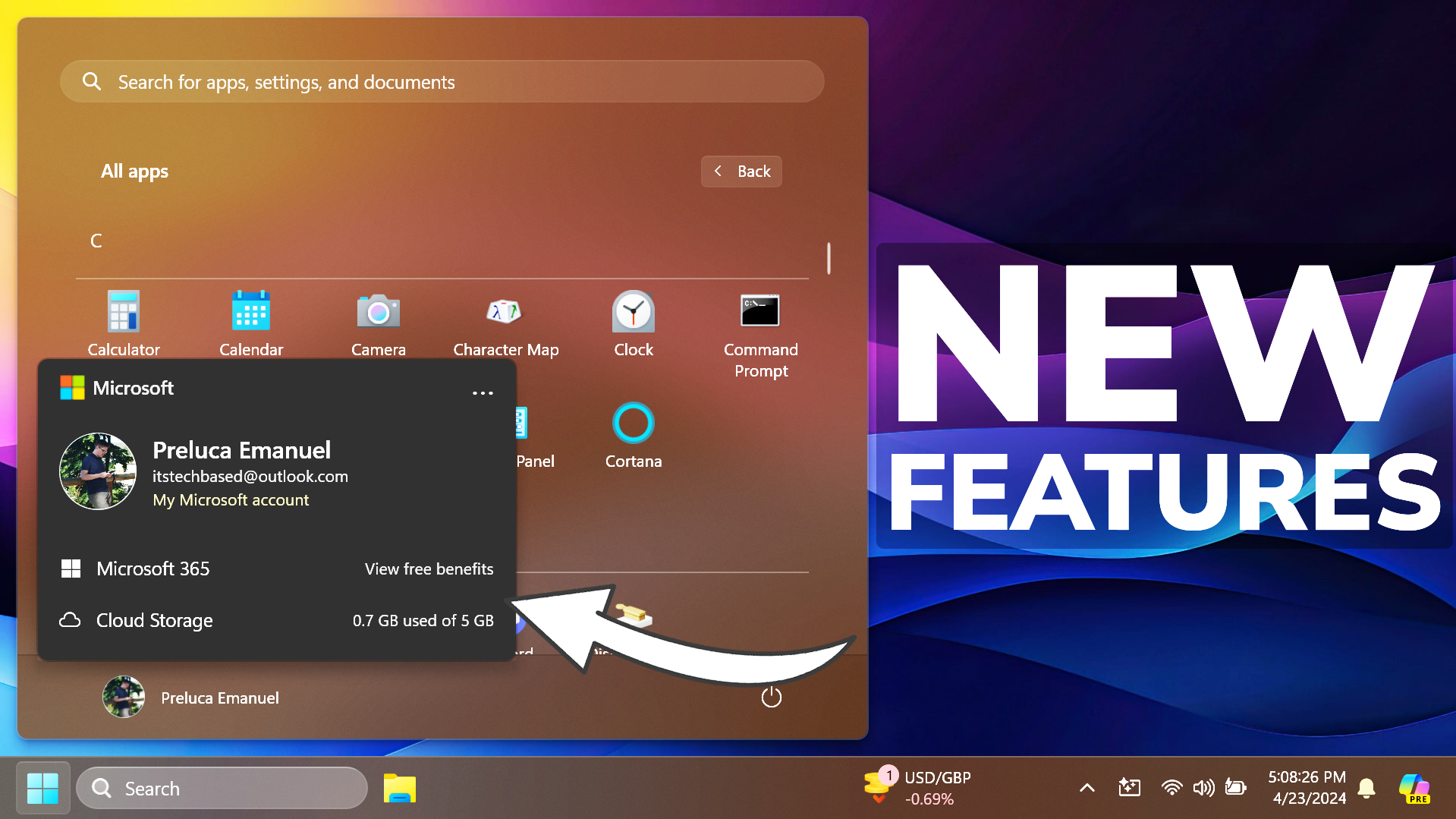Open the notification bell
This screenshot has height=819, width=1456.
[1366, 788]
